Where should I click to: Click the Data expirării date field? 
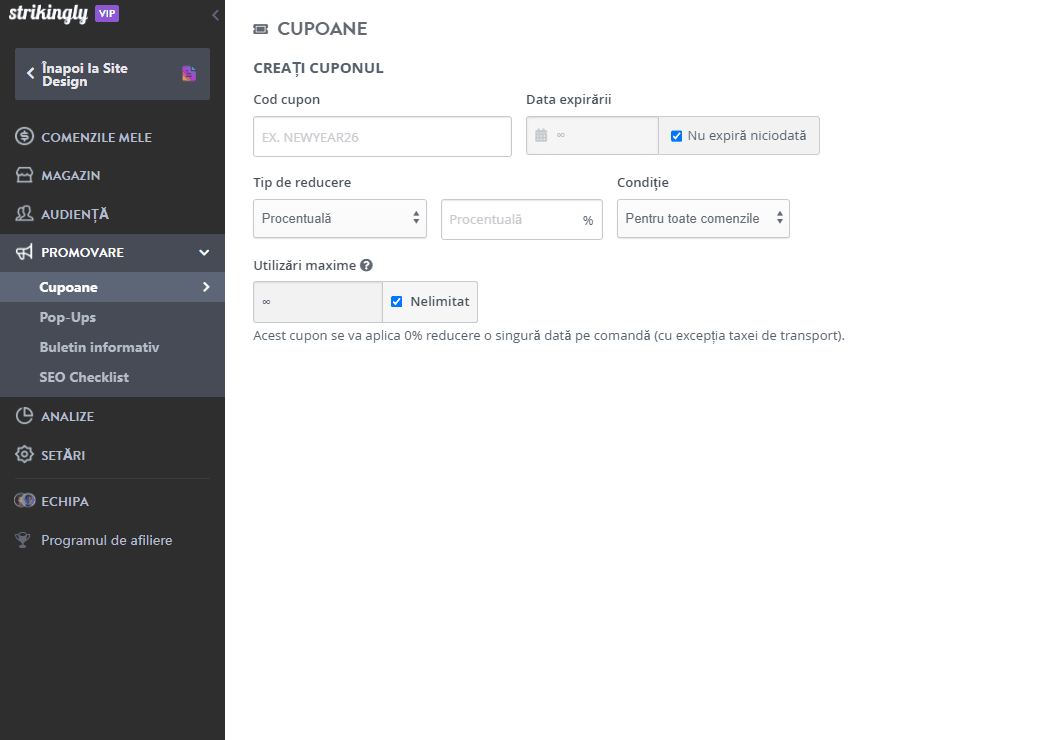pos(592,135)
